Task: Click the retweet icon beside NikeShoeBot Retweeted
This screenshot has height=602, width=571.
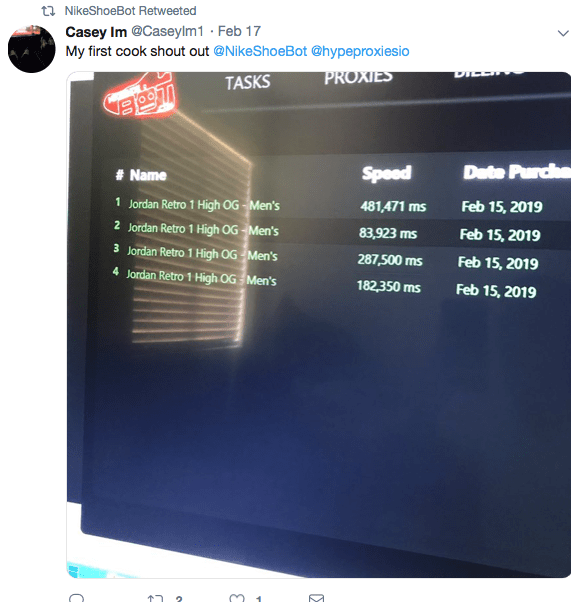Action: [48, 11]
